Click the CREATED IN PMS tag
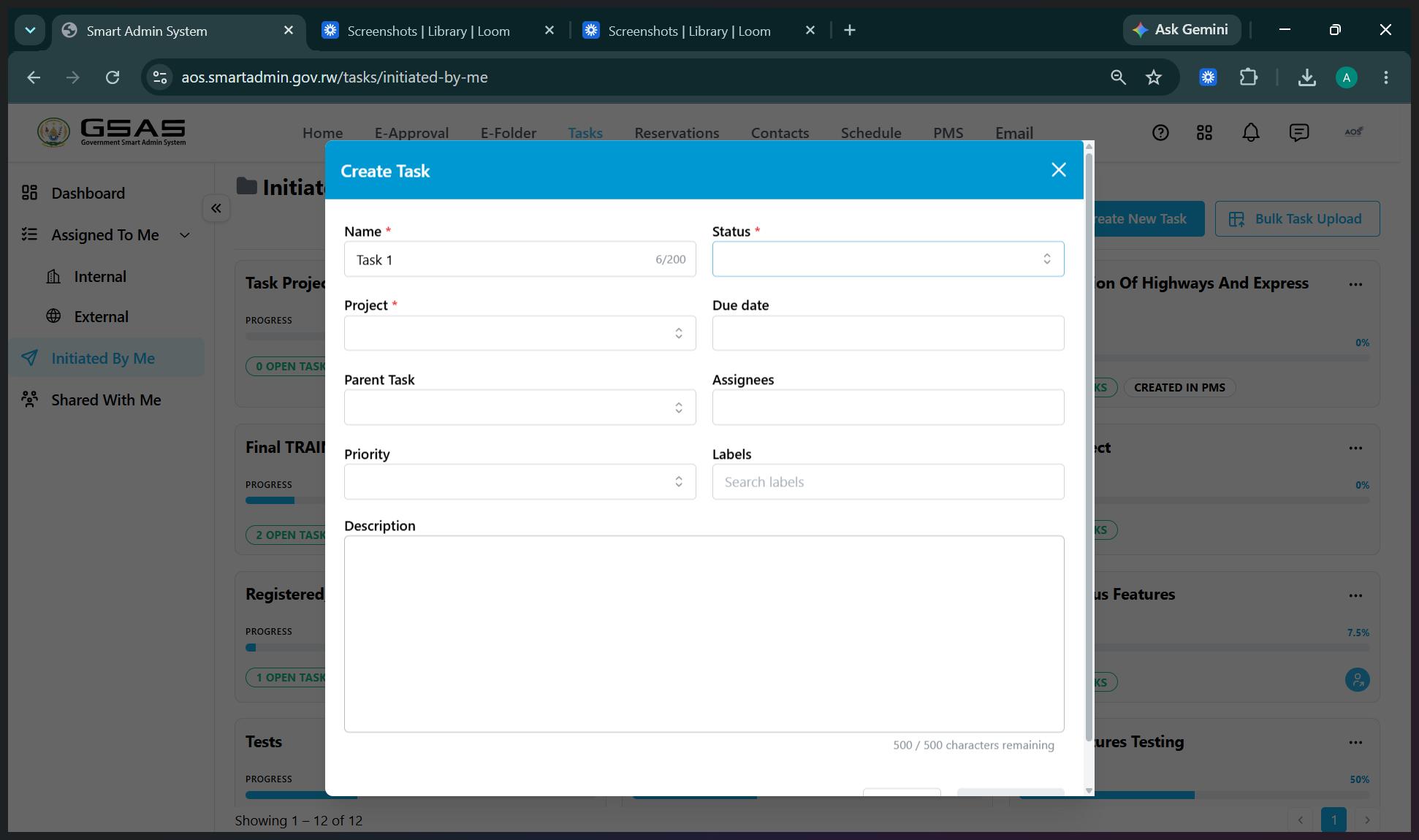1419x840 pixels. coord(1179,387)
